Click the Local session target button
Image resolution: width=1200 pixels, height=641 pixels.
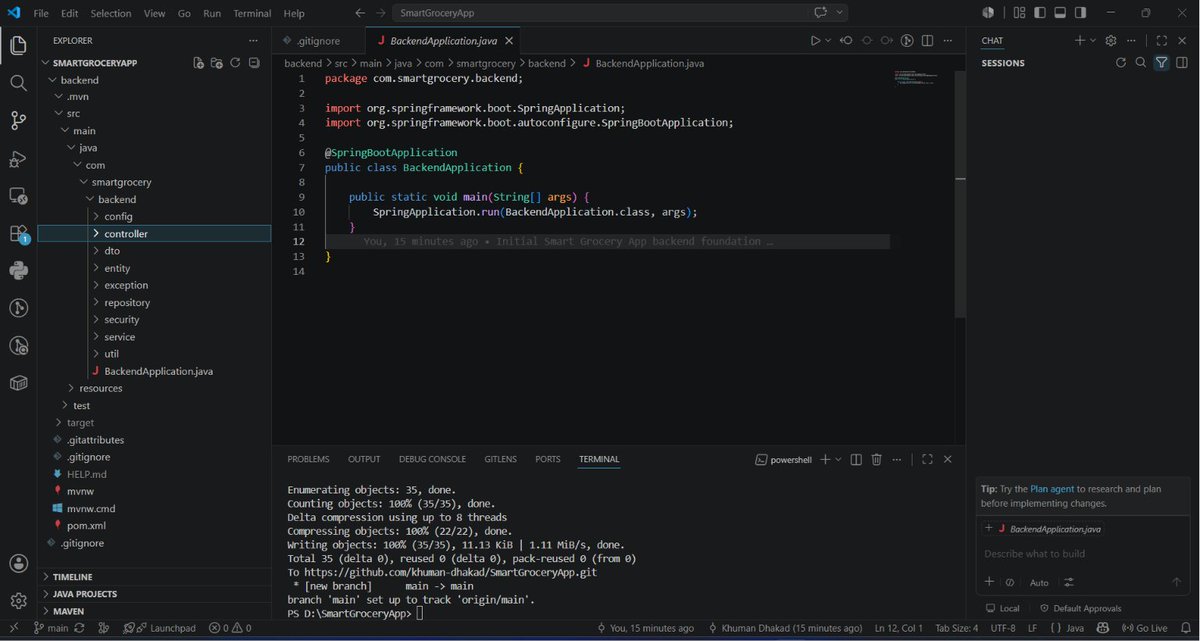pyautogui.click(x=1002, y=608)
